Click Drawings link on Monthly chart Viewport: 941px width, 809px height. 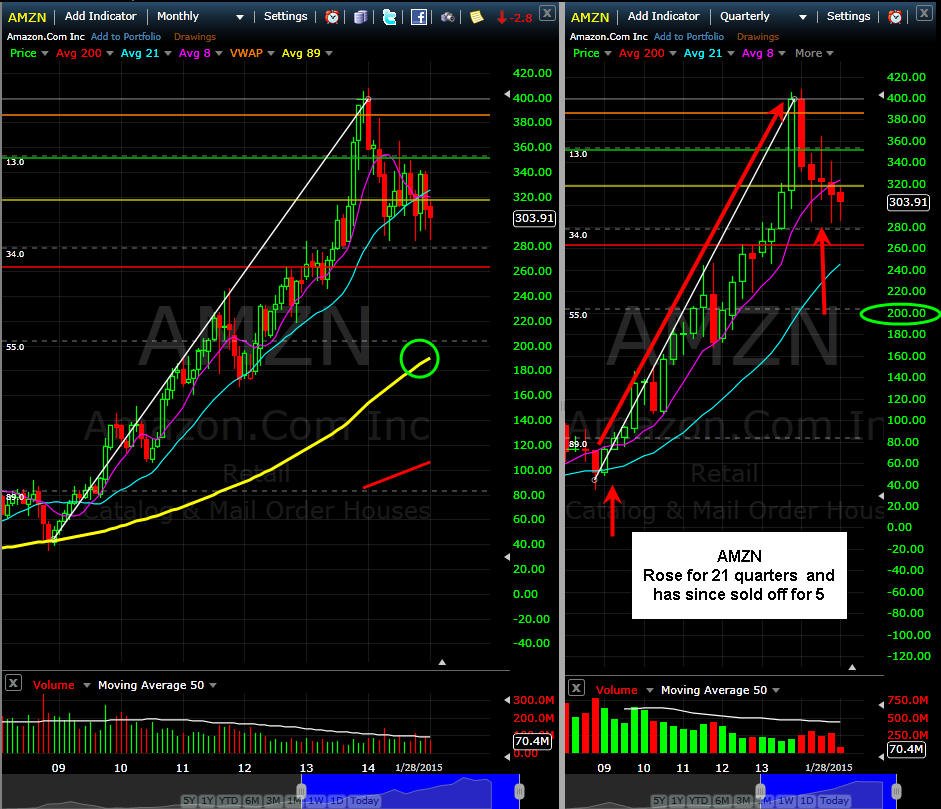click(194, 37)
